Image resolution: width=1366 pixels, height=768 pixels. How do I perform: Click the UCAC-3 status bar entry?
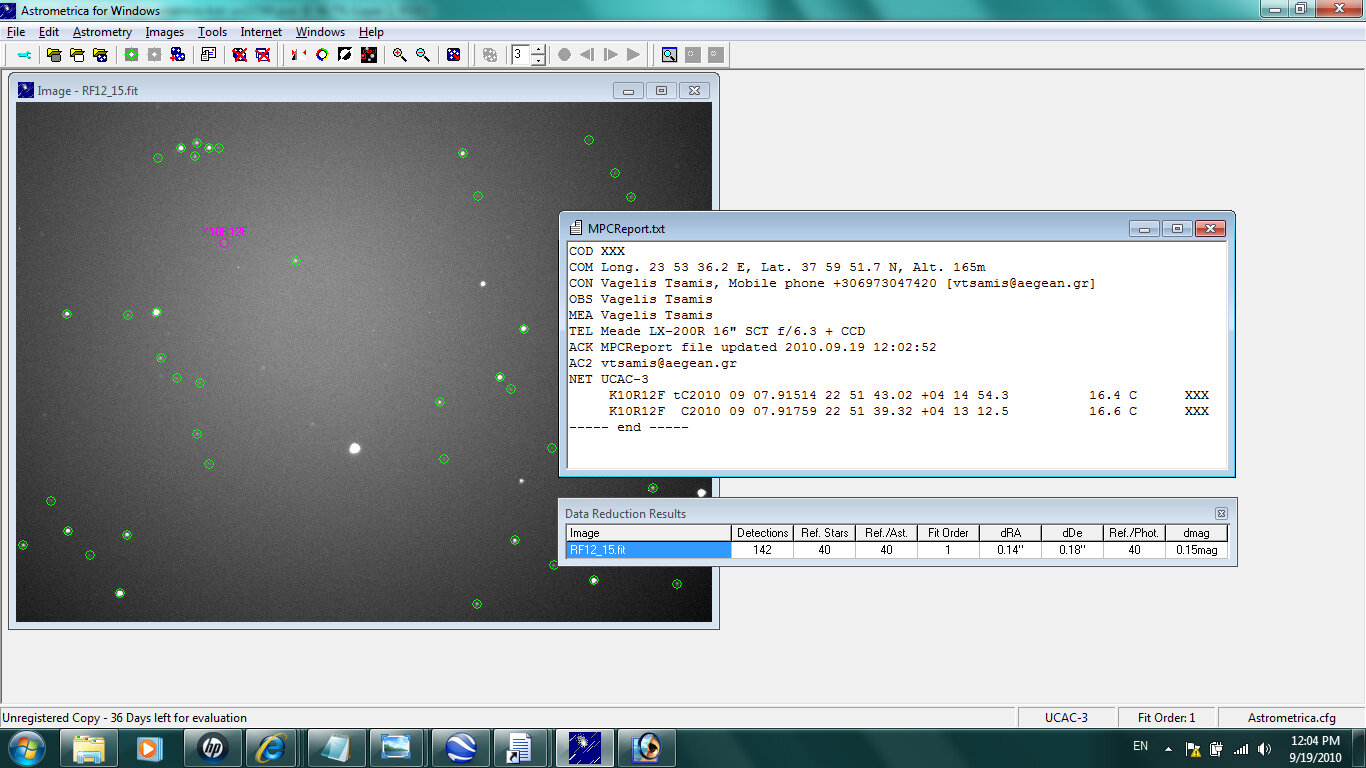pyautogui.click(x=1066, y=717)
